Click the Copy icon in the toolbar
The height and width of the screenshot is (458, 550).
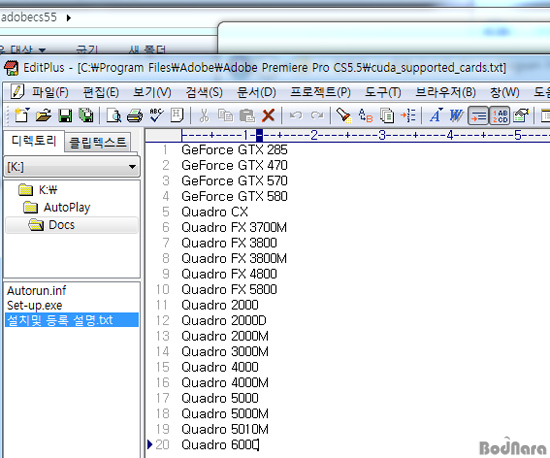tap(225, 115)
